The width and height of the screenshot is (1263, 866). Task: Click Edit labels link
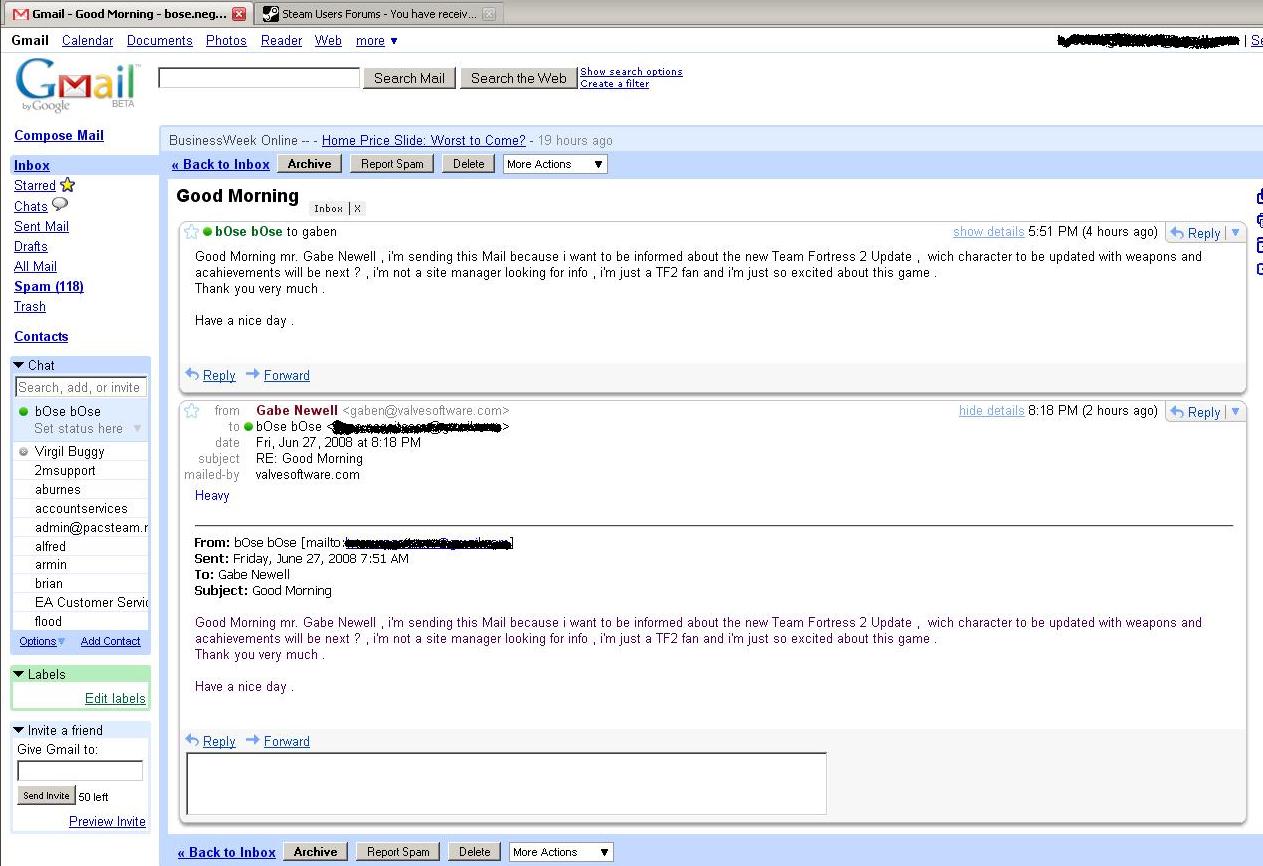115,698
